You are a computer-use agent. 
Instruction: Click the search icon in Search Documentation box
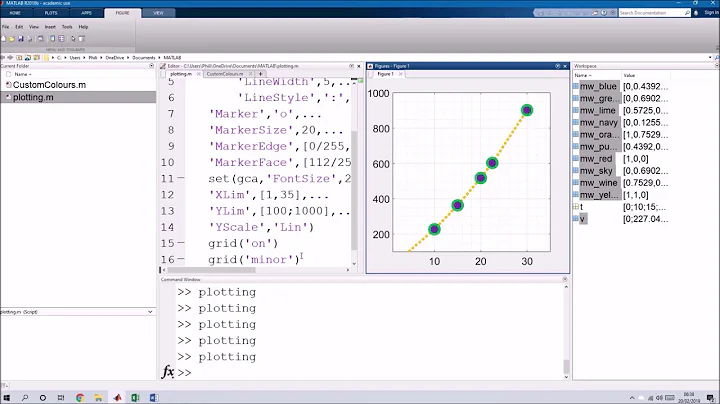[687, 13]
